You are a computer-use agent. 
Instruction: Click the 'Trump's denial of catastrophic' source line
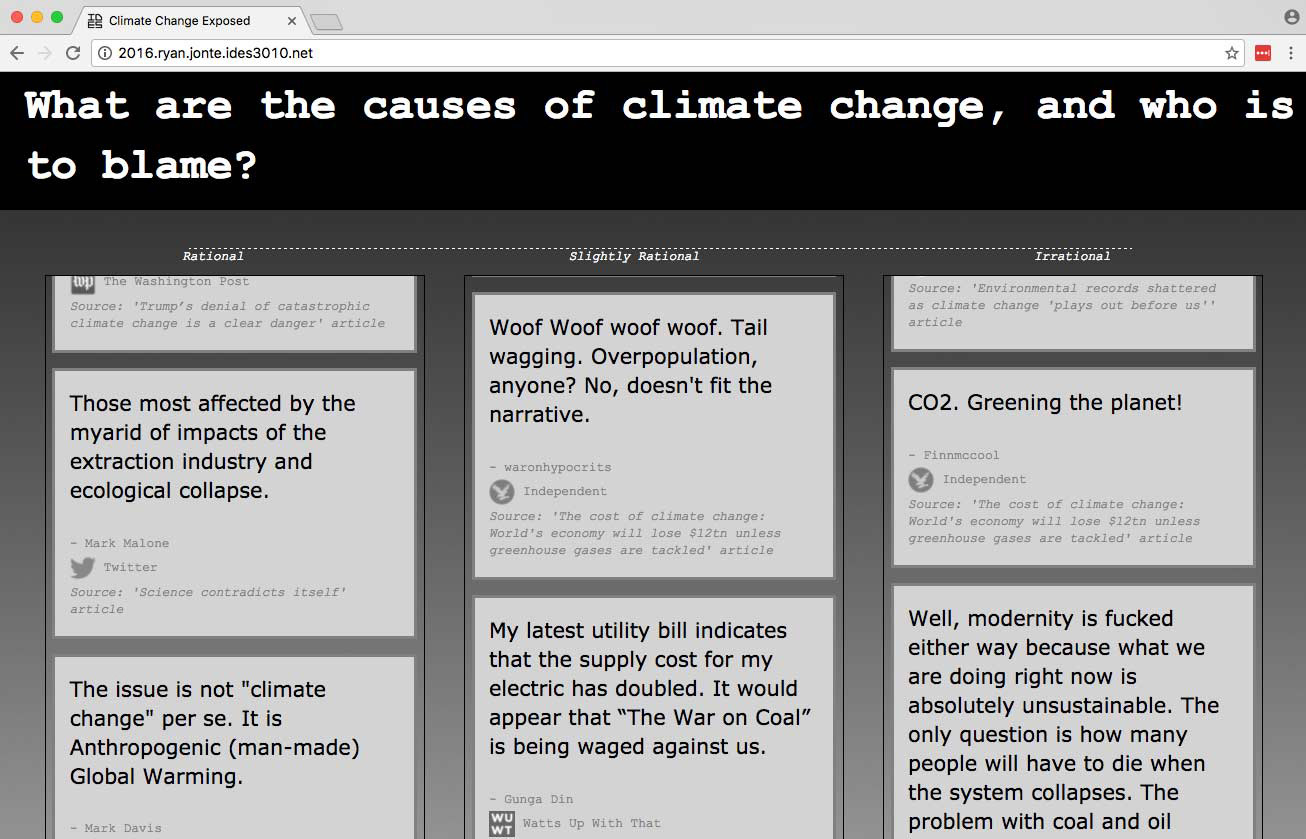pyautogui.click(x=227, y=314)
